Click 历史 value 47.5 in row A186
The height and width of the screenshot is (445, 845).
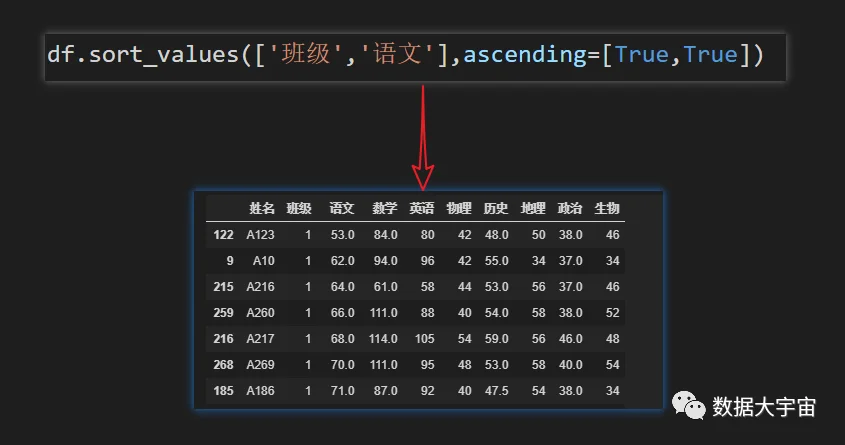click(496, 391)
